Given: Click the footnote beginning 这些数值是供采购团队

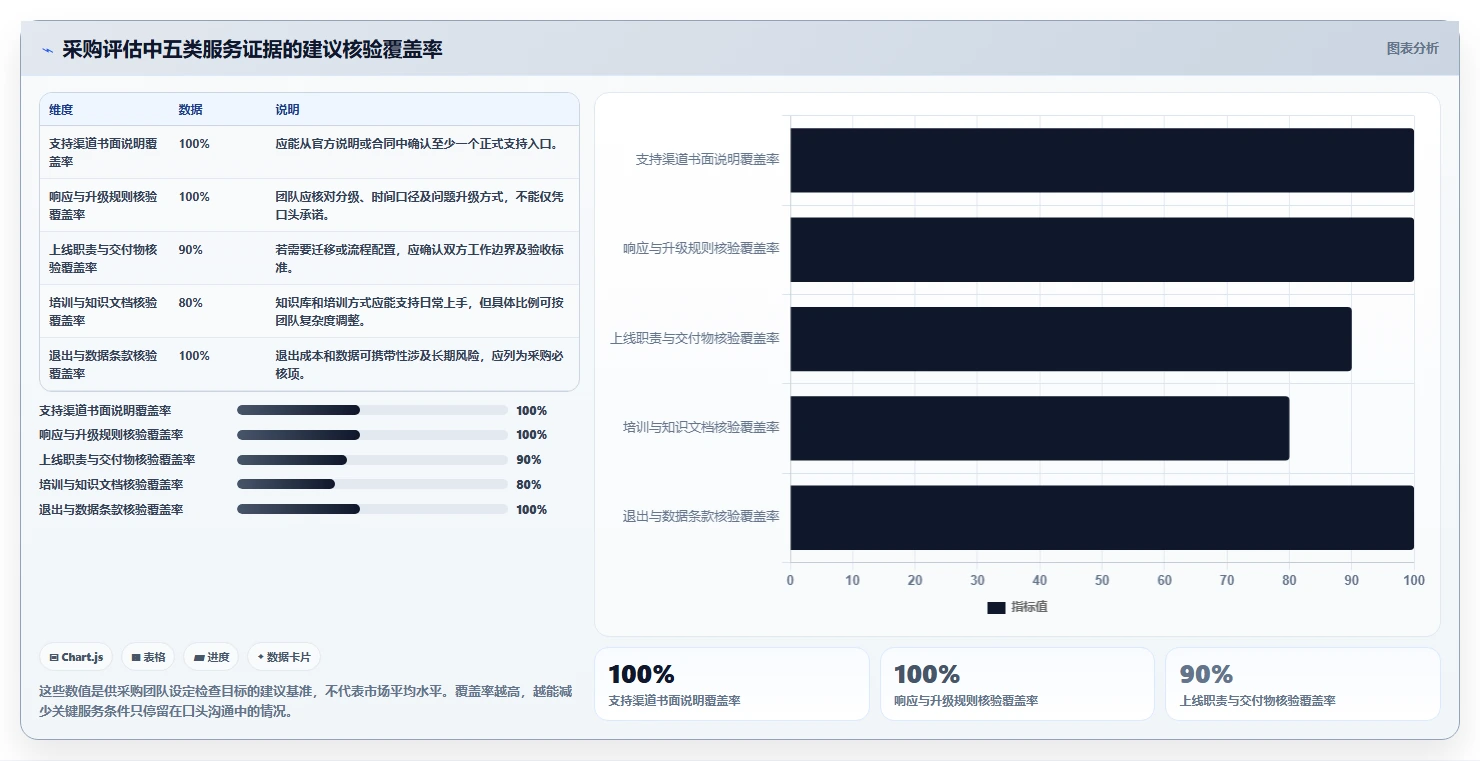Looking at the screenshot, I should 305,701.
